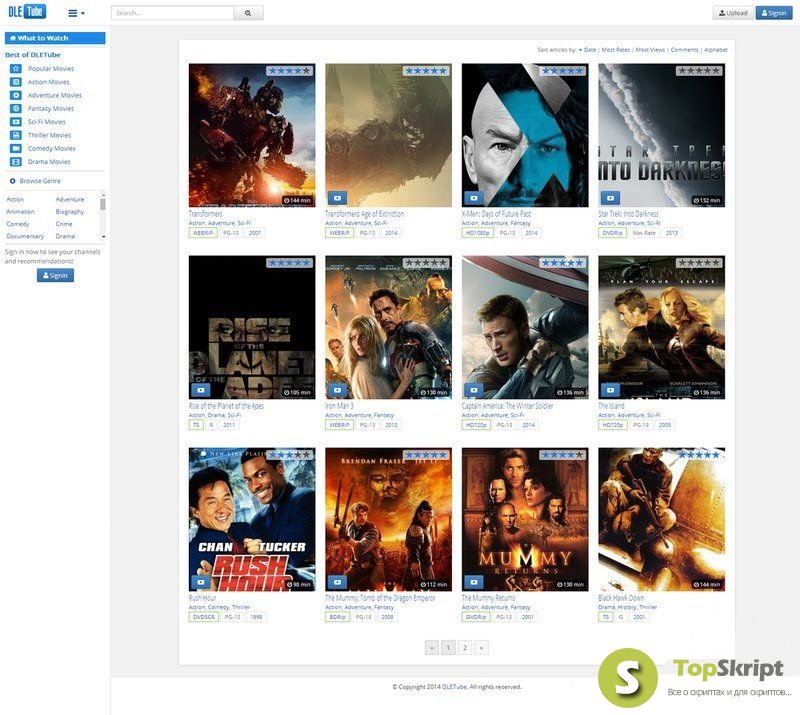Click the Browse Genre circle icon
Viewport: 800px width, 715px height.
tap(13, 181)
